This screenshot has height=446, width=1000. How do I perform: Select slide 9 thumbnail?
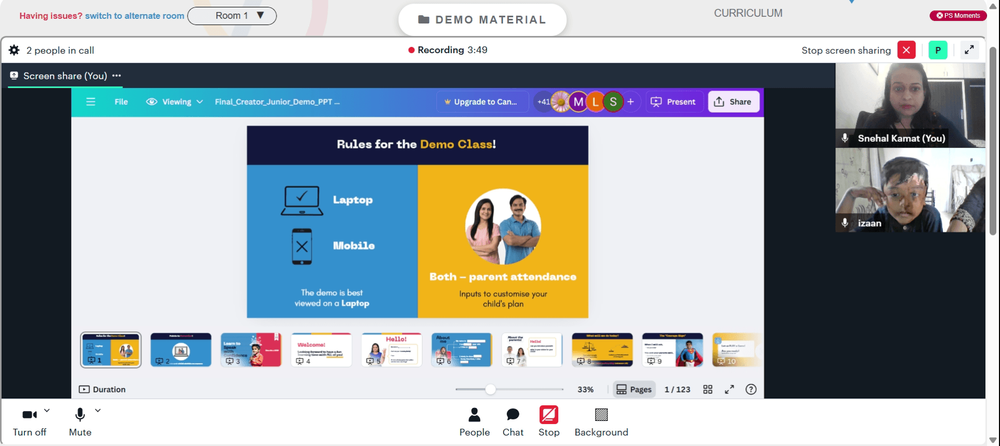click(672, 350)
